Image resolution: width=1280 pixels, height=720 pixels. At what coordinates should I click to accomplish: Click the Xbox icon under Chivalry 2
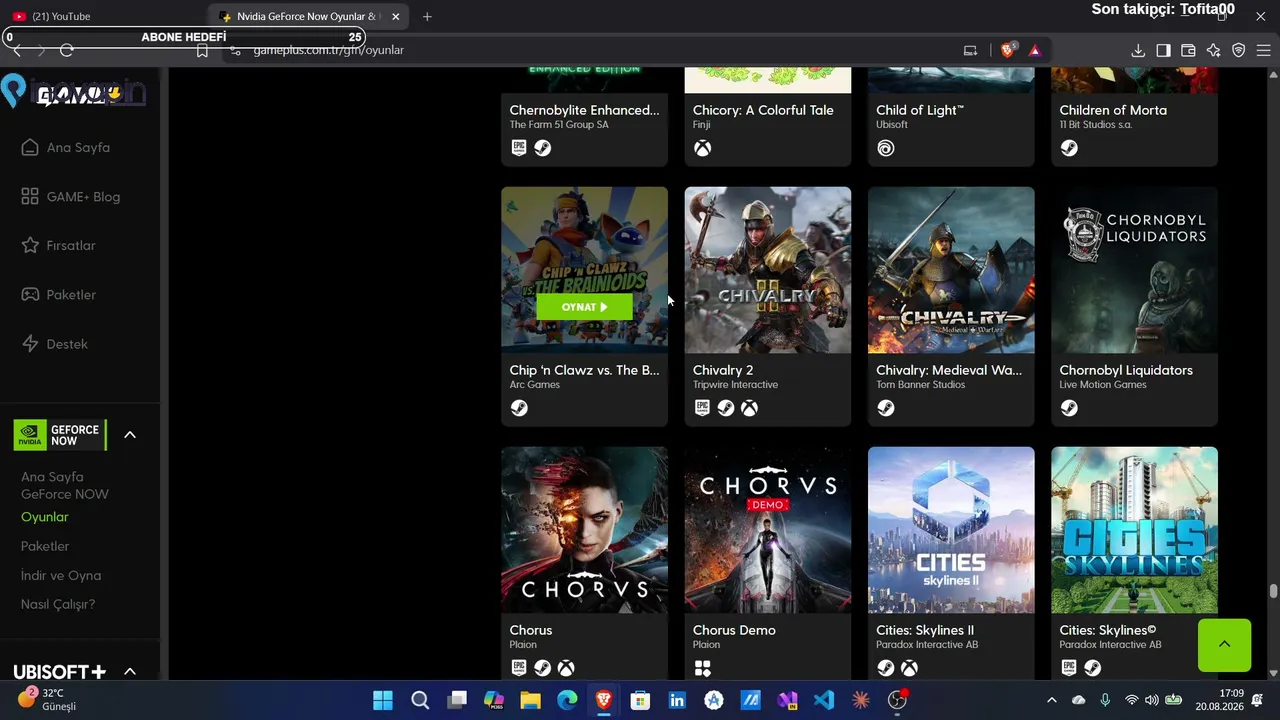(749, 408)
